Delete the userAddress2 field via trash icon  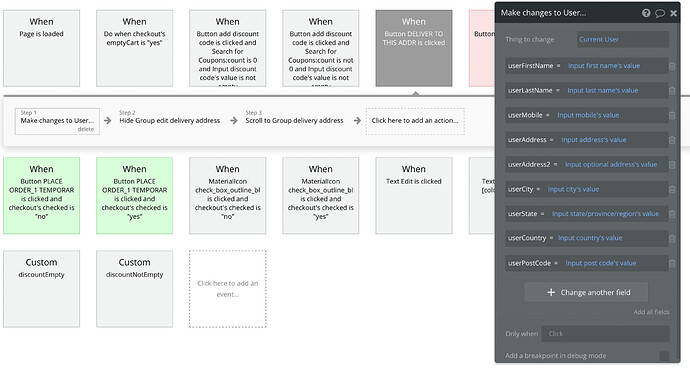click(672, 165)
